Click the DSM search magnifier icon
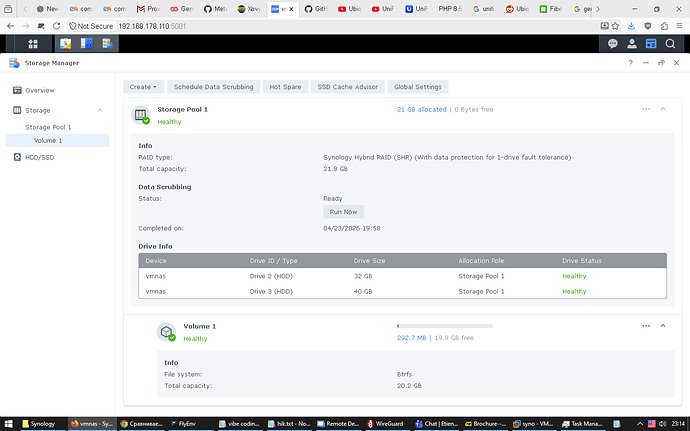Image resolution: width=690 pixels, height=431 pixels. [670, 44]
